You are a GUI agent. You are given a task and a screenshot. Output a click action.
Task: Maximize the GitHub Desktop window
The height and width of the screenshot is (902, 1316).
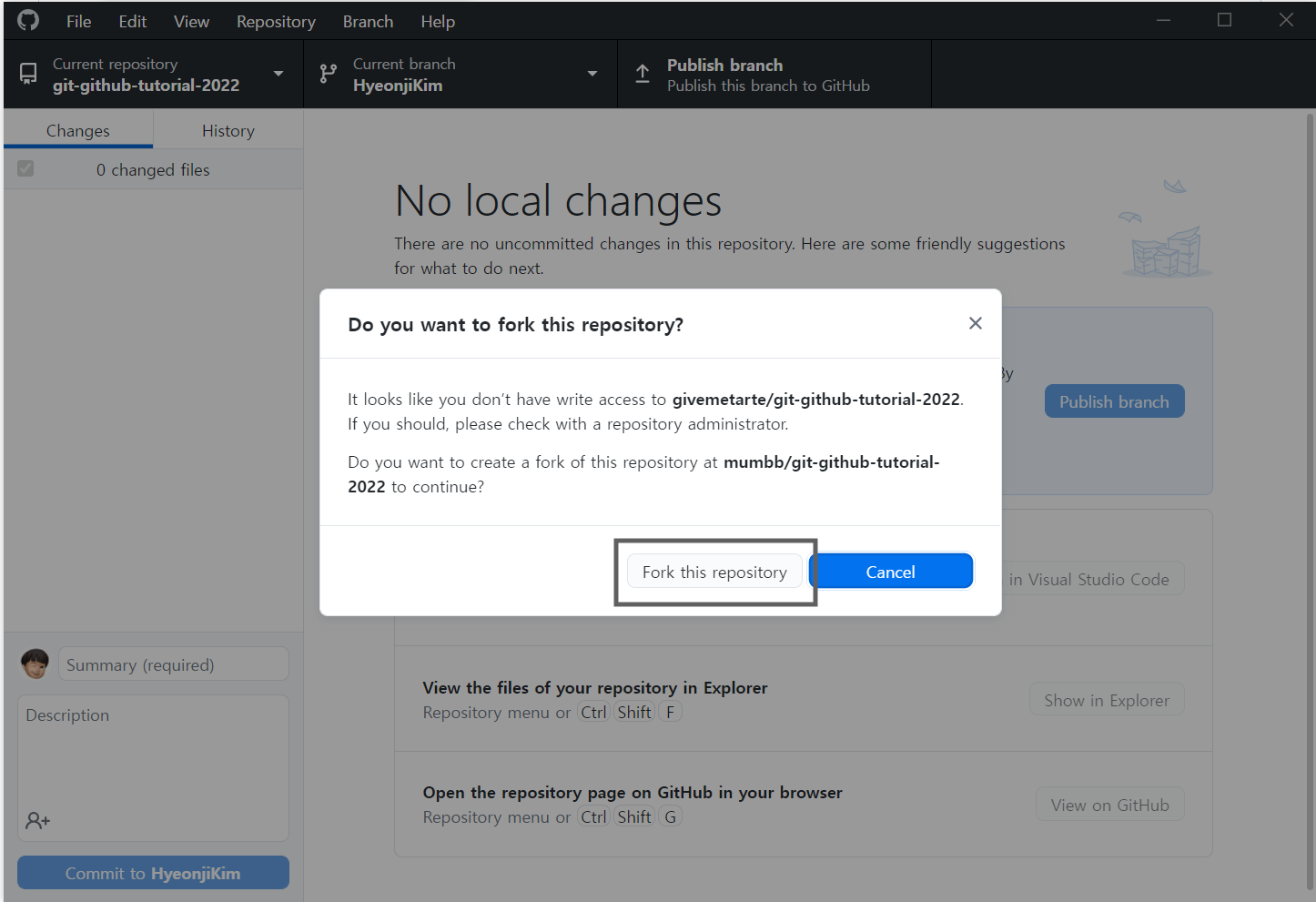point(1224,20)
